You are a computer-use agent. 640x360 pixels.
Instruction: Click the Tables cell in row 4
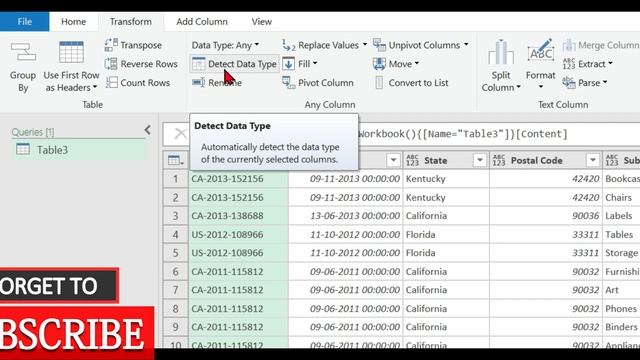(621, 235)
